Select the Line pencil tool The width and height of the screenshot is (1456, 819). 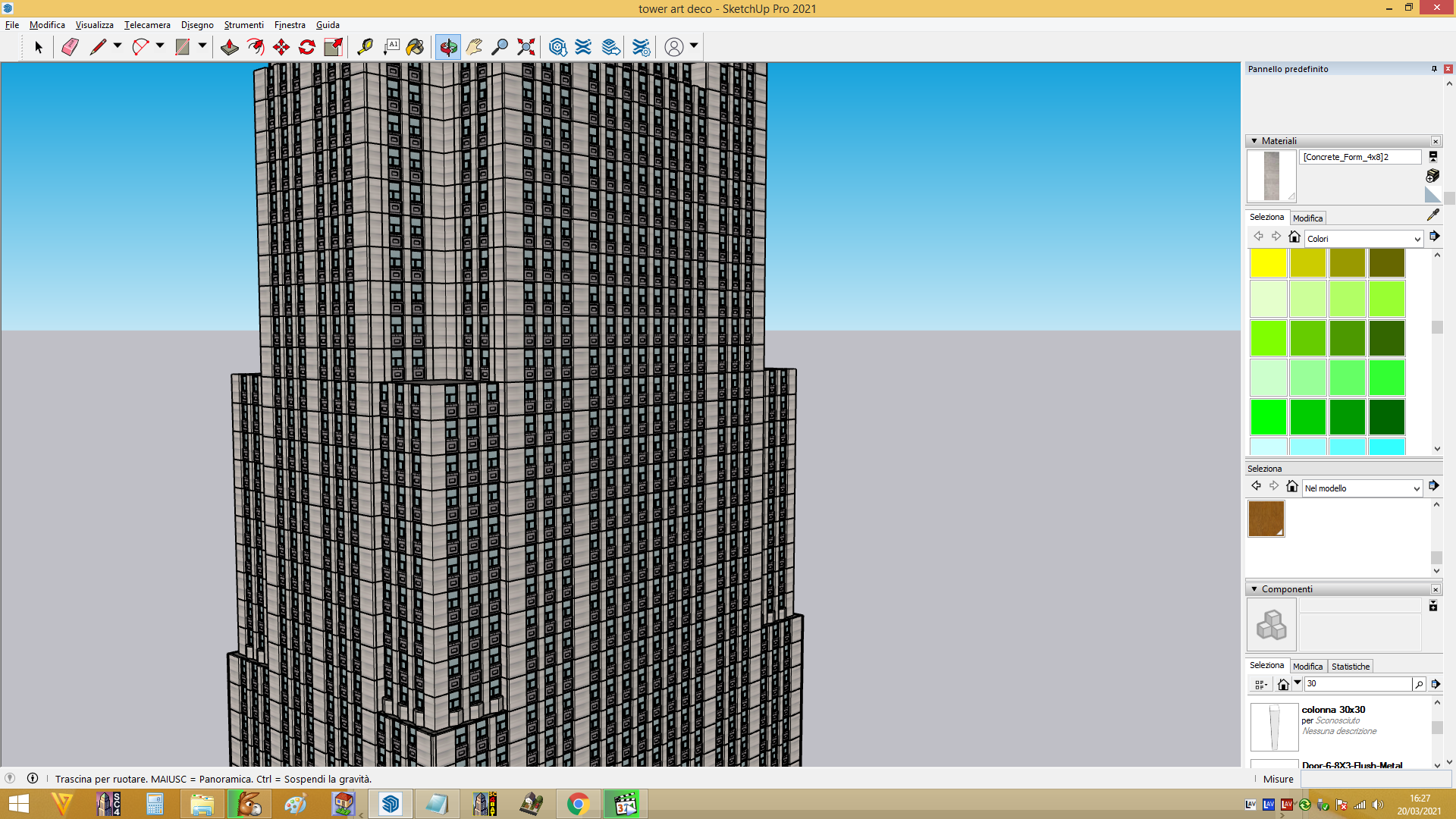pyautogui.click(x=98, y=47)
